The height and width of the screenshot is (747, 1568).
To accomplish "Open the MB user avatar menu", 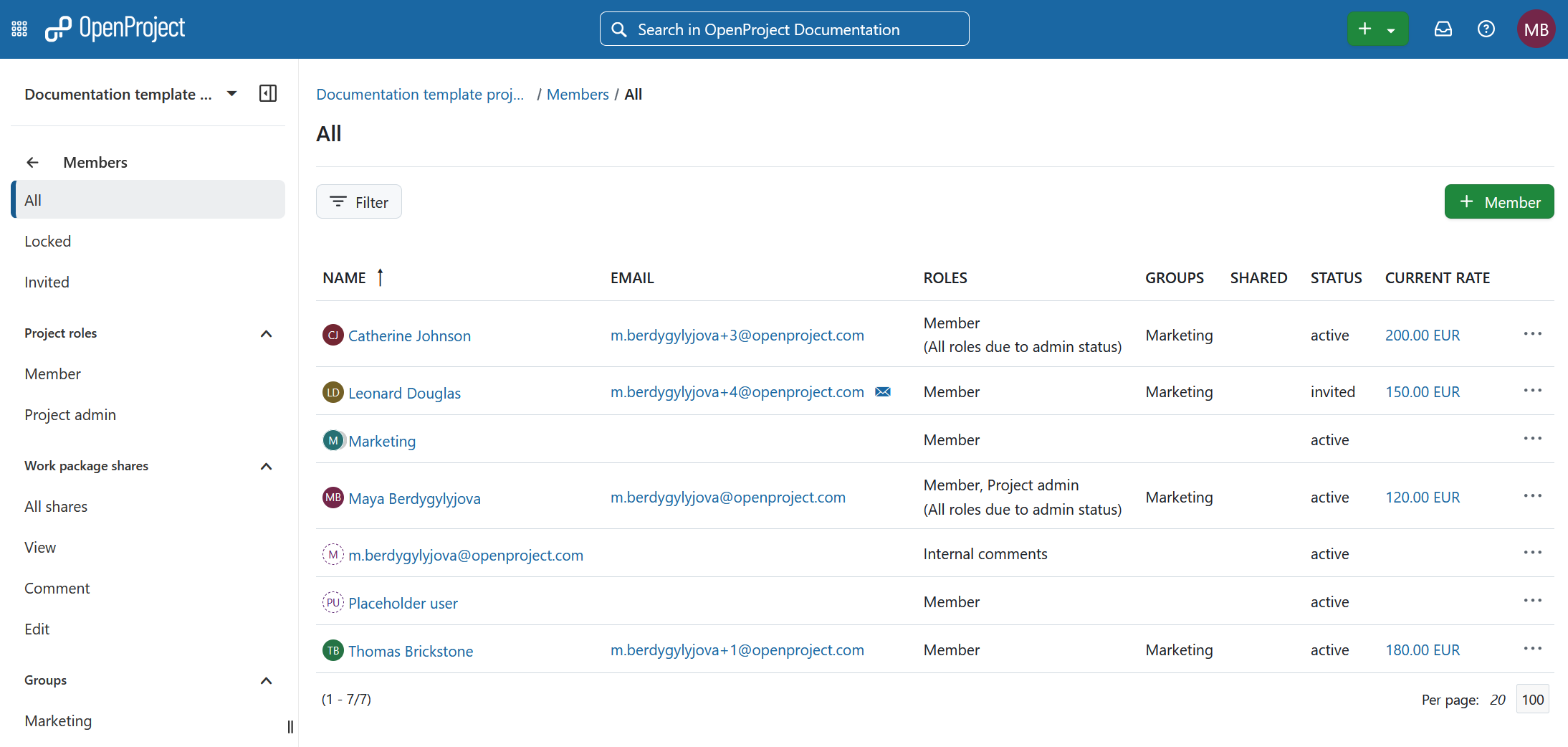I will click(1536, 29).
